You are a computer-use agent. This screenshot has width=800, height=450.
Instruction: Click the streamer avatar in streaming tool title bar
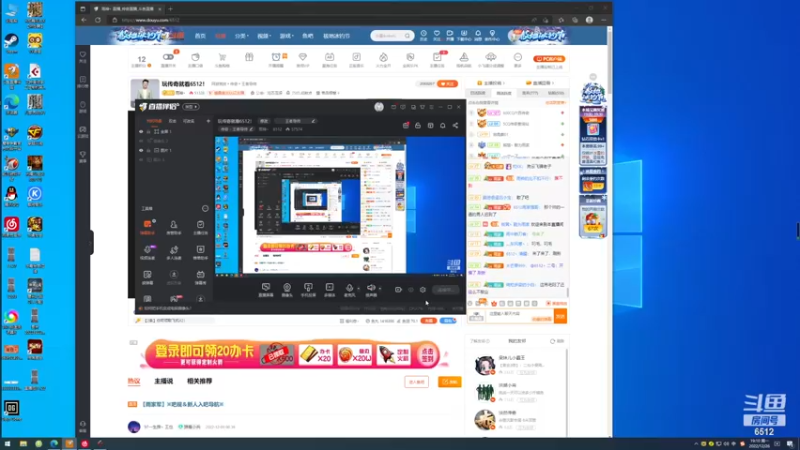pyautogui.click(x=379, y=107)
